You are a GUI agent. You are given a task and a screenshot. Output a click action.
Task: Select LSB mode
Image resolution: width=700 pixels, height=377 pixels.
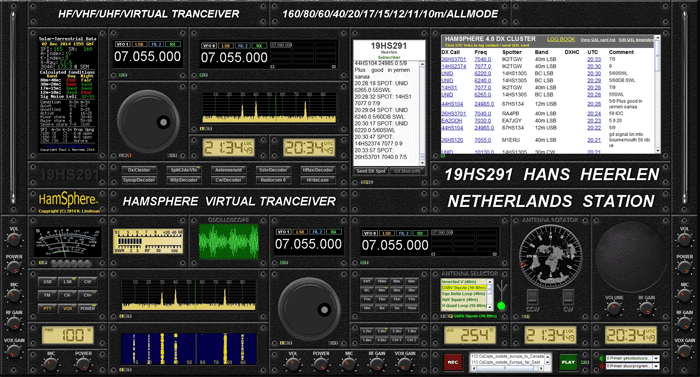click(68, 282)
